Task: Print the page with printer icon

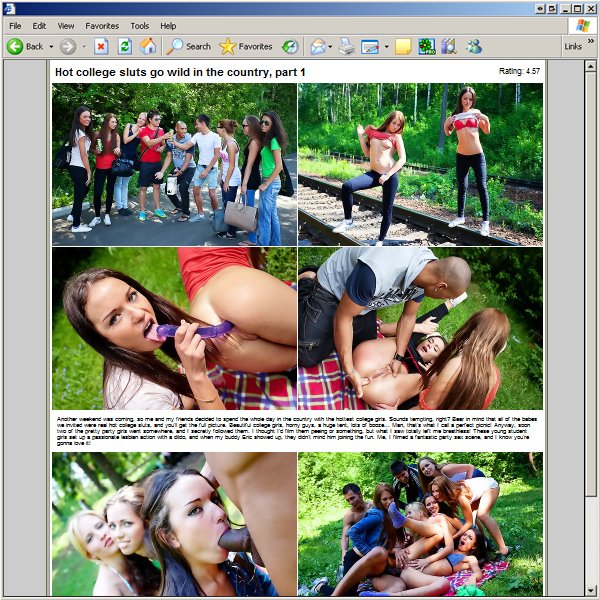Action: click(x=347, y=47)
